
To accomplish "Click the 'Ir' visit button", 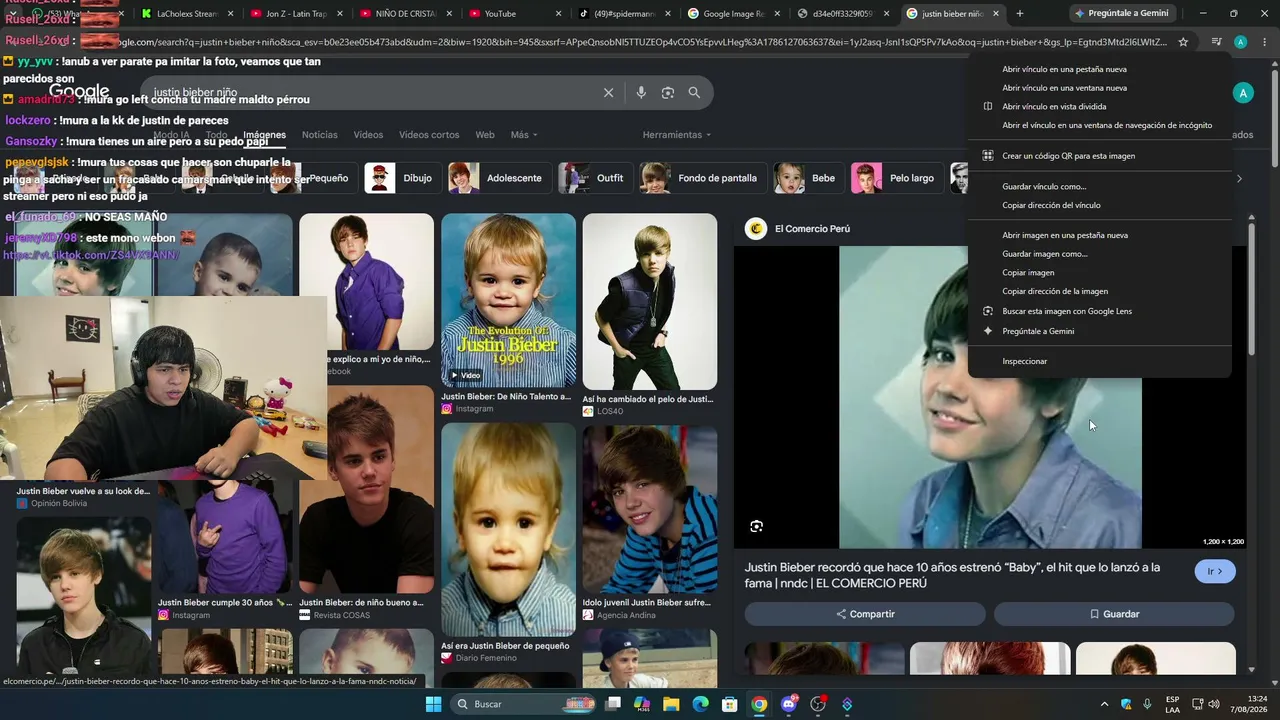I will click(x=1215, y=571).
